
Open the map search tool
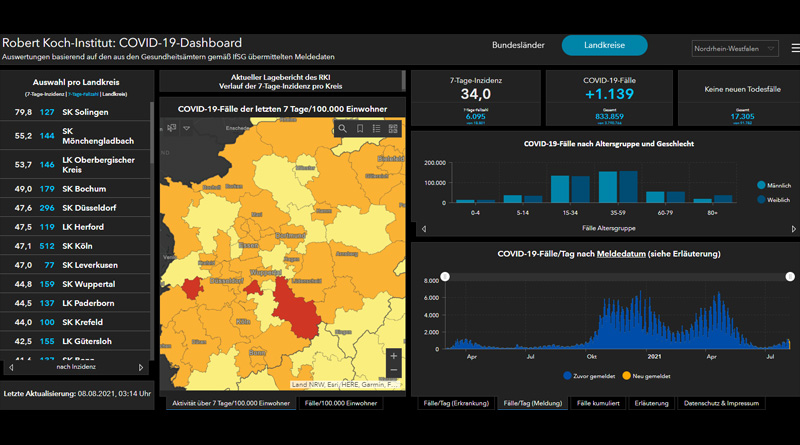click(x=343, y=129)
